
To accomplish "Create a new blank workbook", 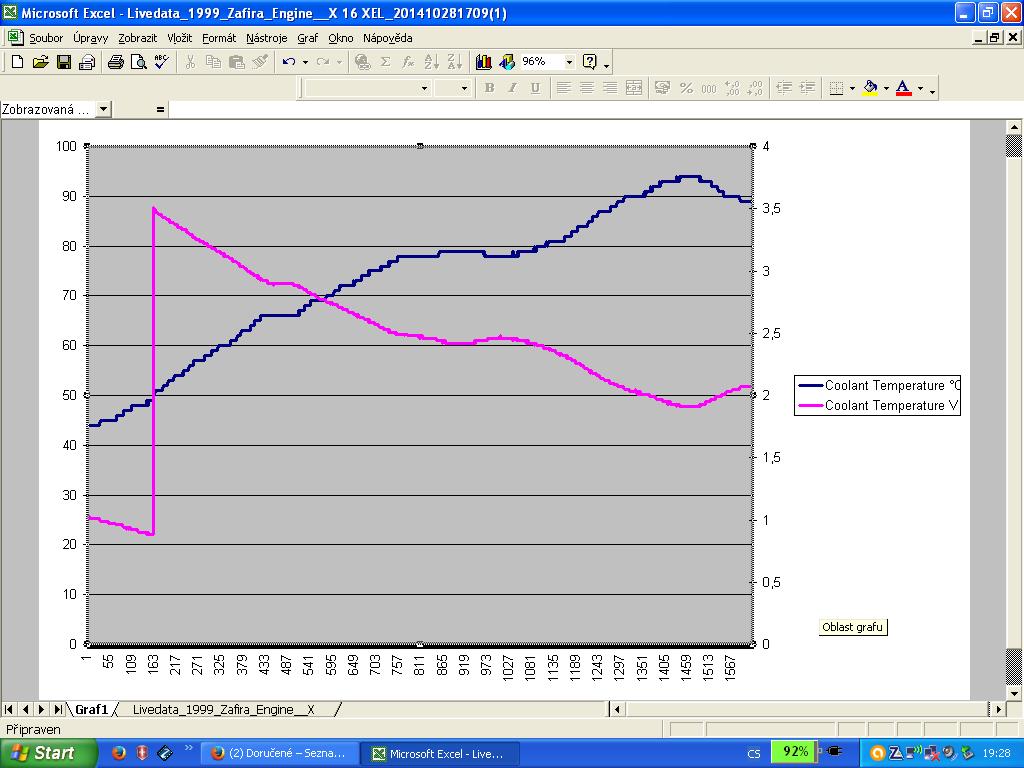I will point(17,62).
